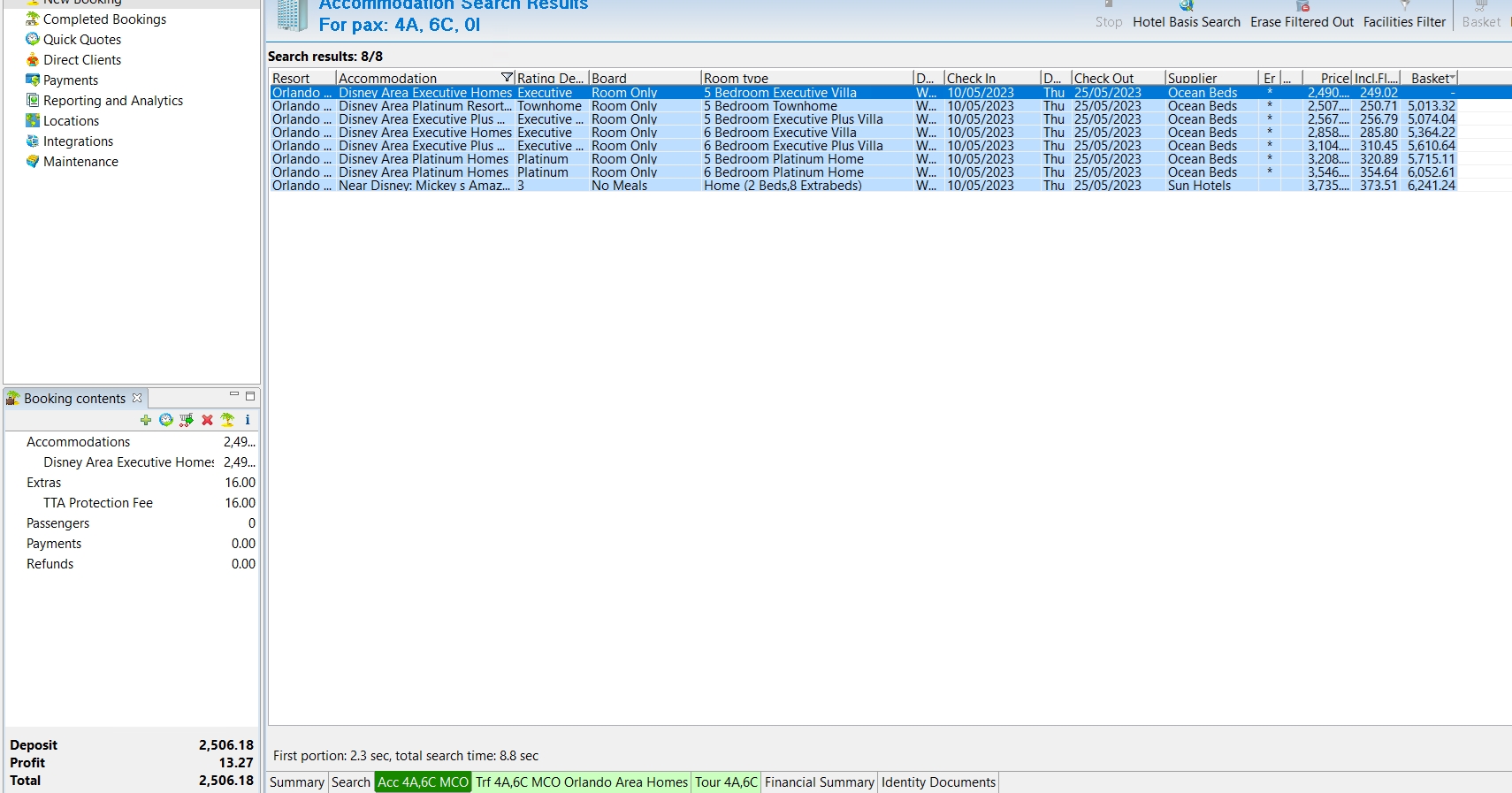Click Hotel Basis Search toolbar button

[1187, 15]
